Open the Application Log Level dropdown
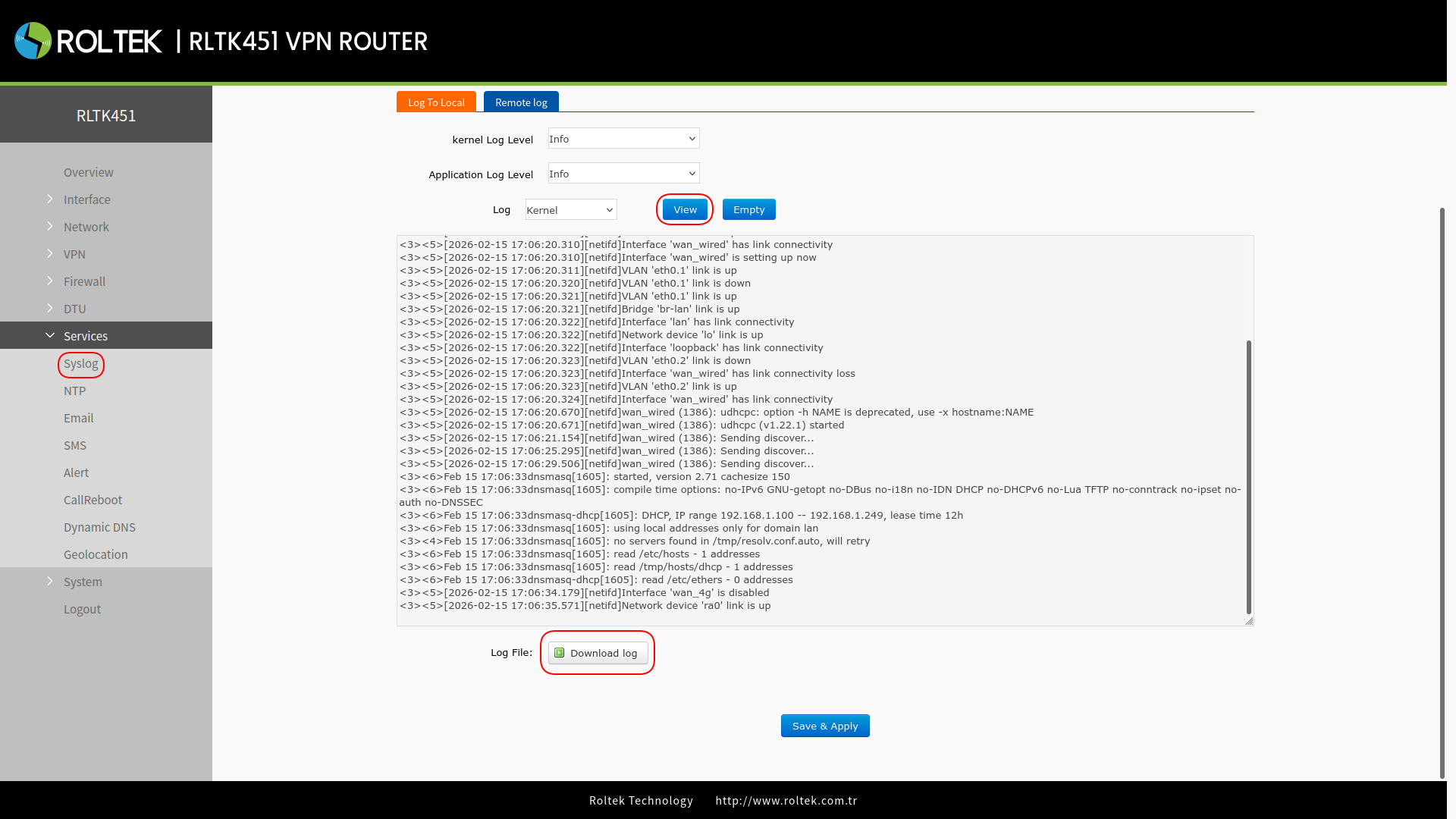Viewport: 1456px width, 819px height. 623,174
